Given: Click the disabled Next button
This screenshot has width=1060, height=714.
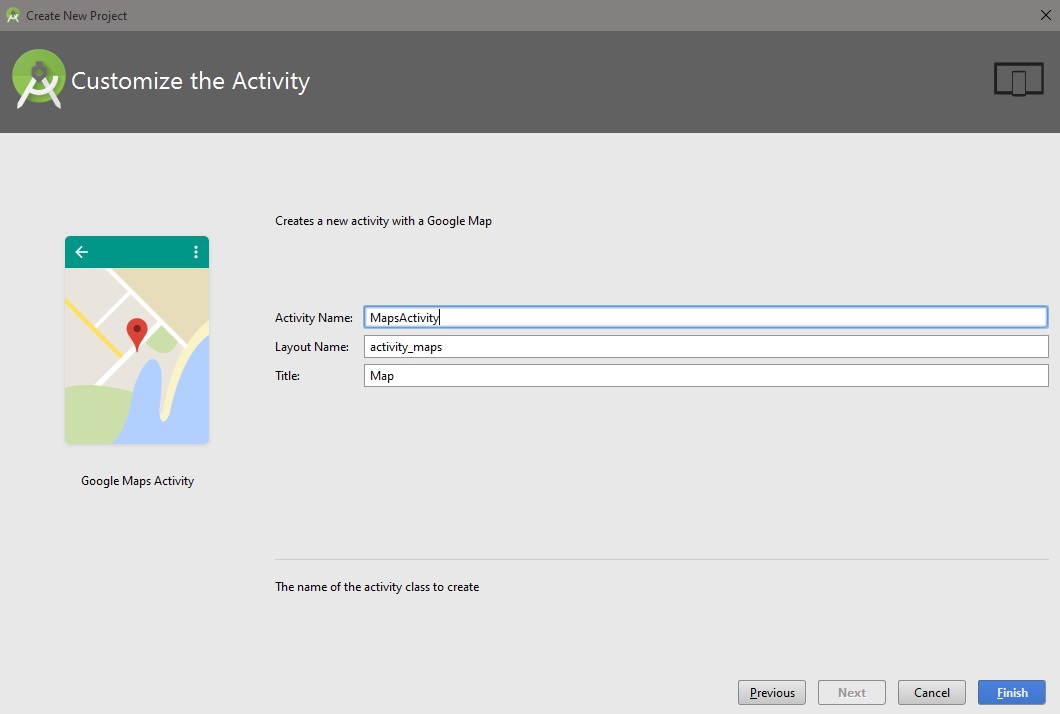Looking at the screenshot, I should pyautogui.click(x=852, y=692).
